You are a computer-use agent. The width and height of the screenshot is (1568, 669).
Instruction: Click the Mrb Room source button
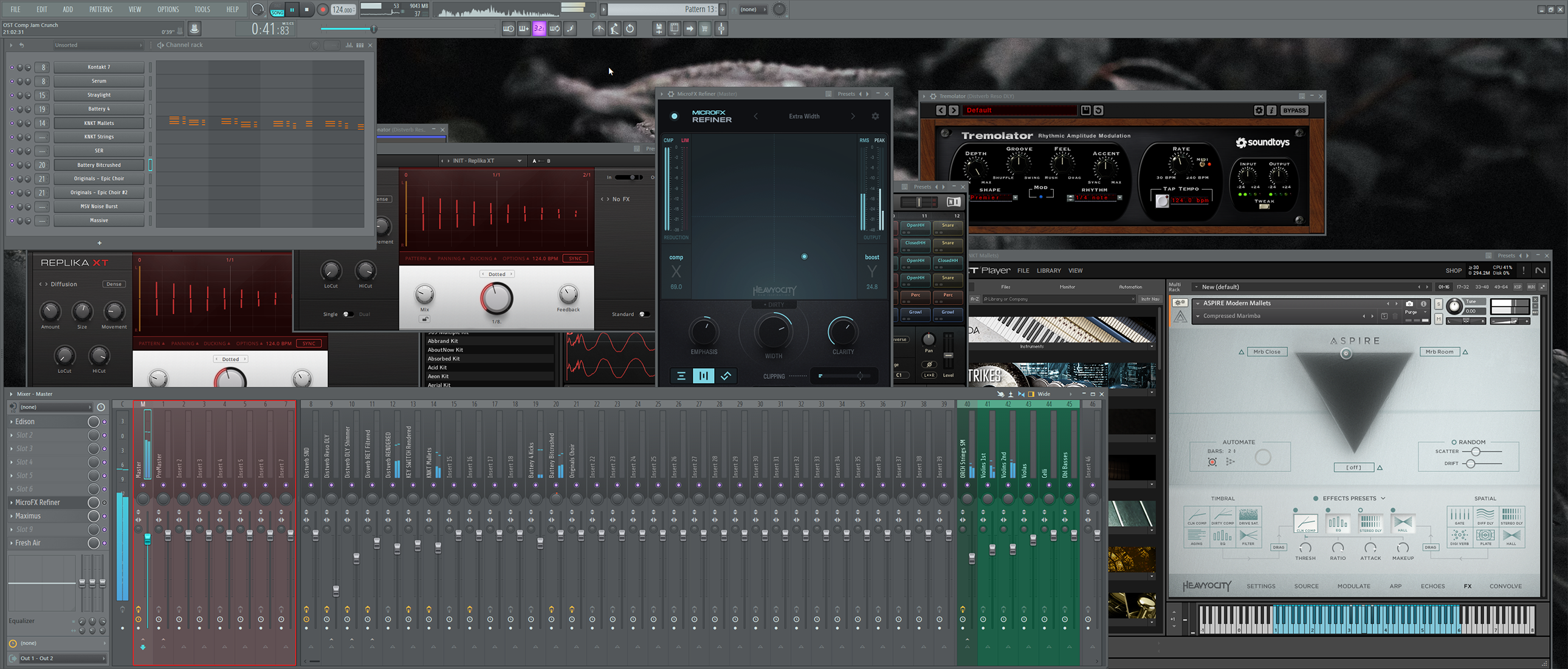[x=1439, y=352]
